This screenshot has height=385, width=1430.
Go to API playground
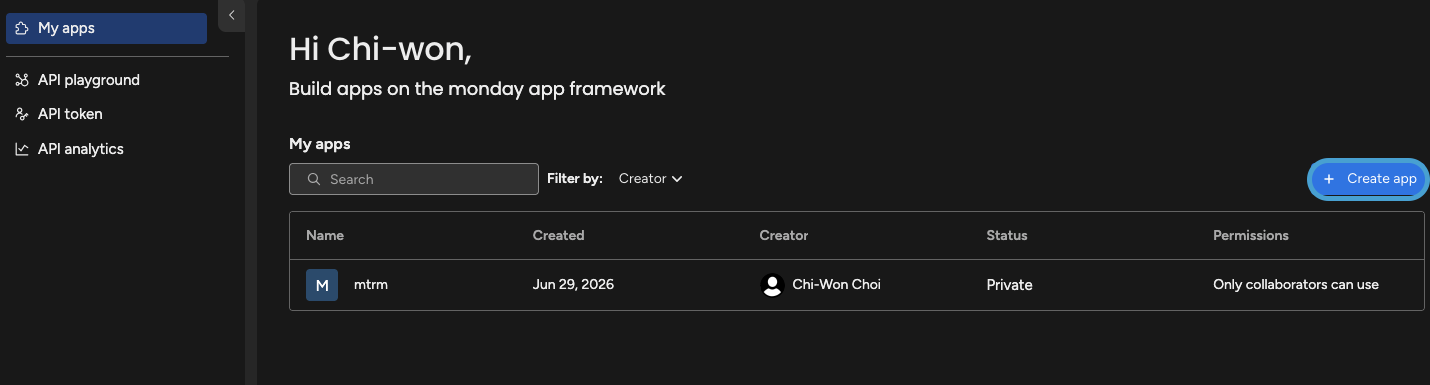coord(88,80)
